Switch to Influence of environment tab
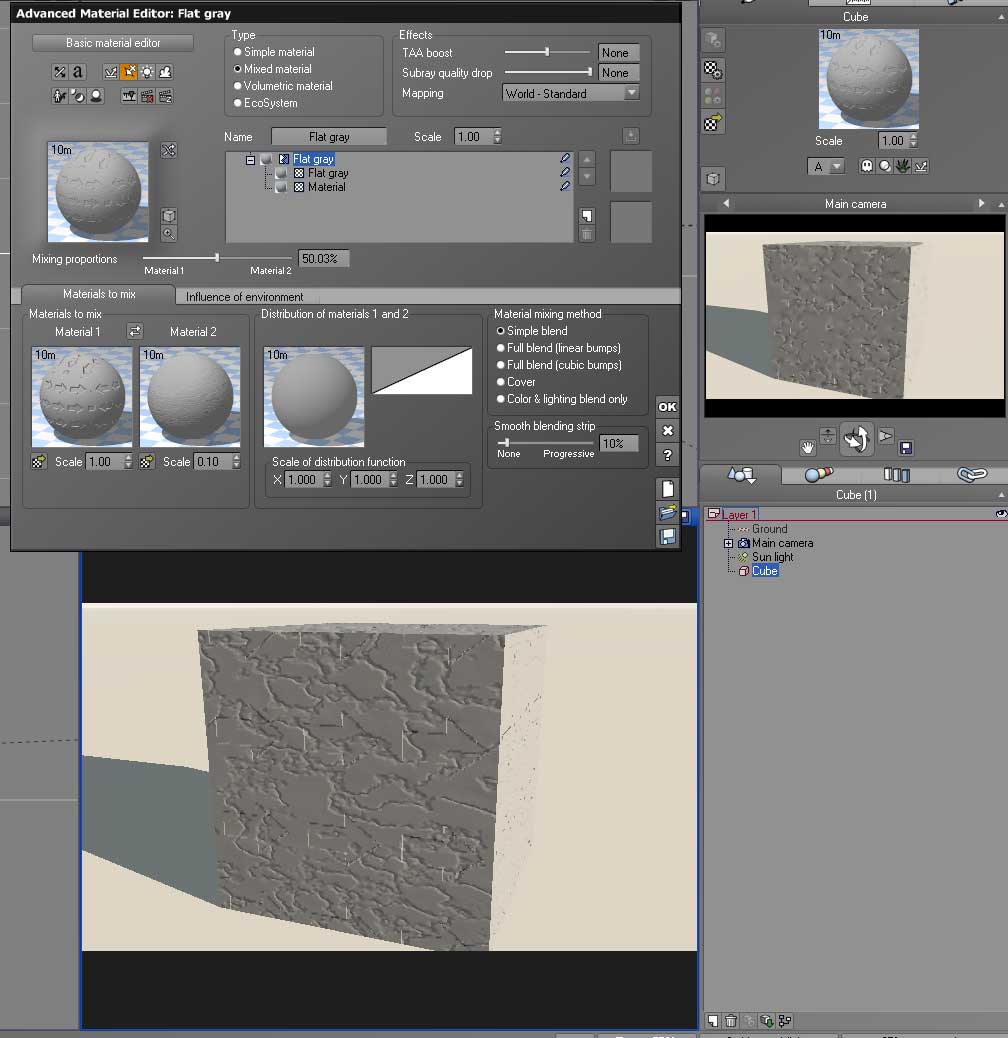 point(245,297)
